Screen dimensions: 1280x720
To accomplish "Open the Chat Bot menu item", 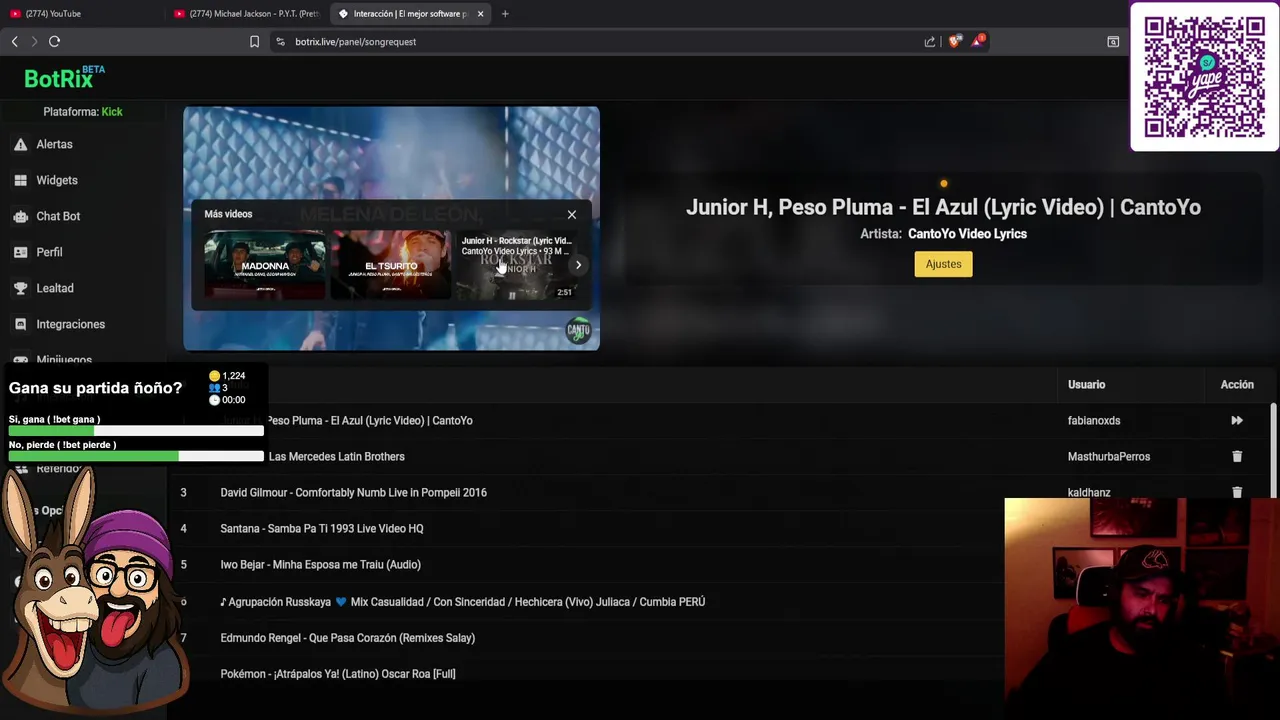I will click(58, 217).
